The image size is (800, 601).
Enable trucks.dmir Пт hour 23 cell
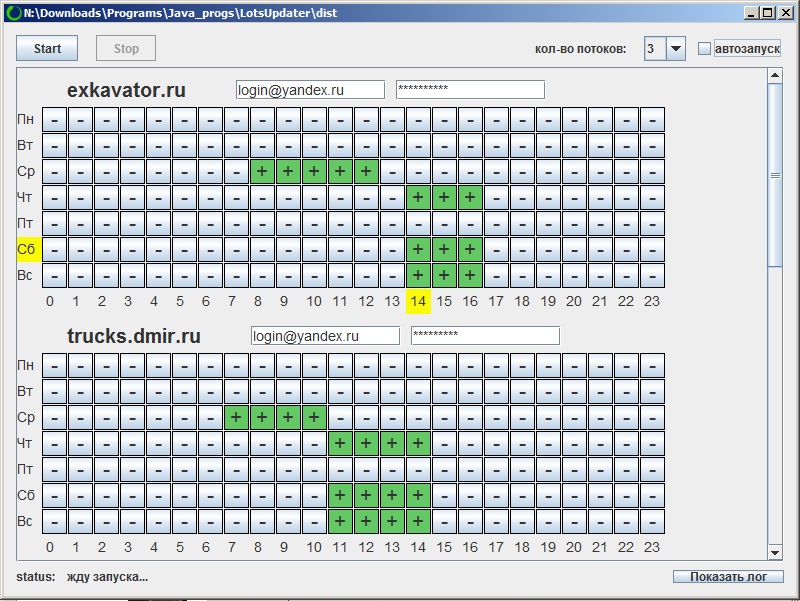click(x=653, y=469)
